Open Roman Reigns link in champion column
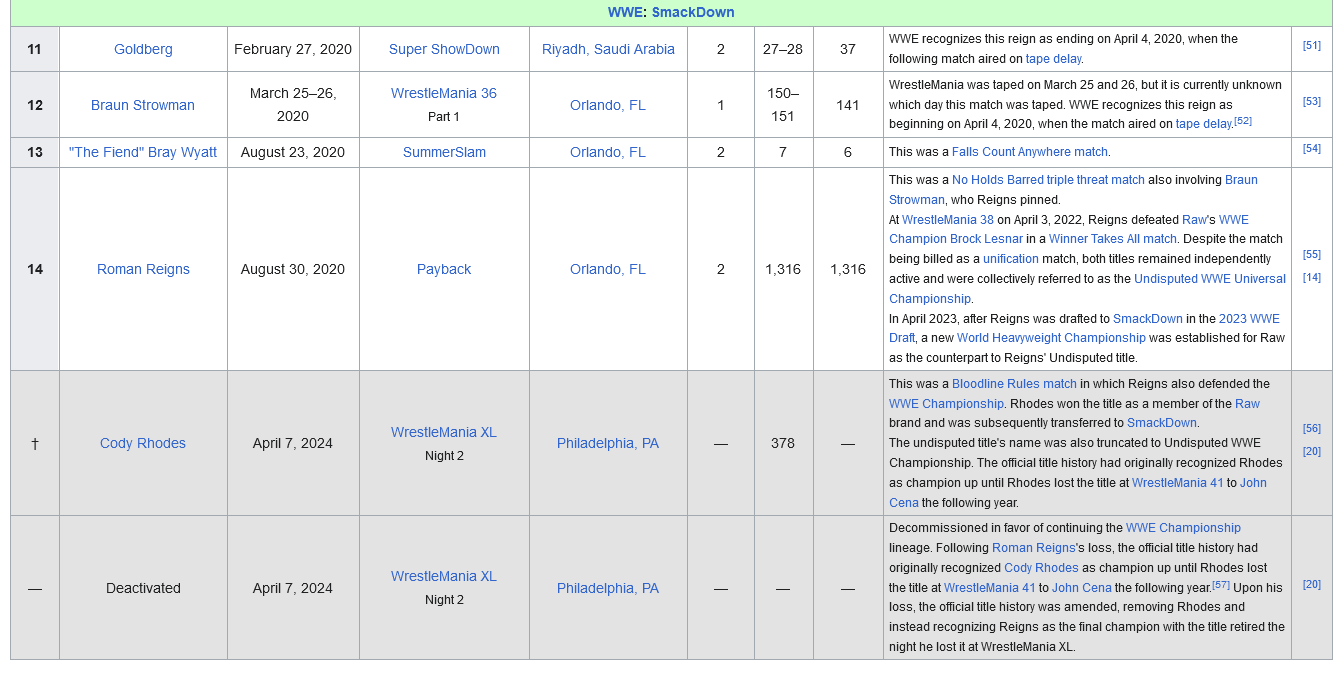Image resolution: width=1337 pixels, height=683 pixels. pos(143,269)
